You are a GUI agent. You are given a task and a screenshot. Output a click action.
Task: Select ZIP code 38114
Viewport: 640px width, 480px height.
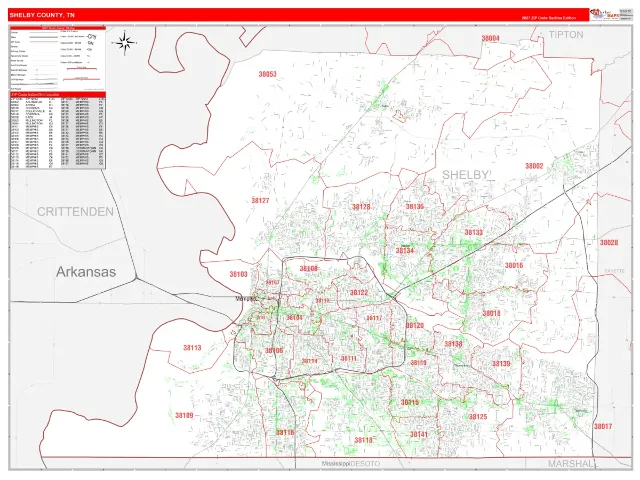[309, 361]
